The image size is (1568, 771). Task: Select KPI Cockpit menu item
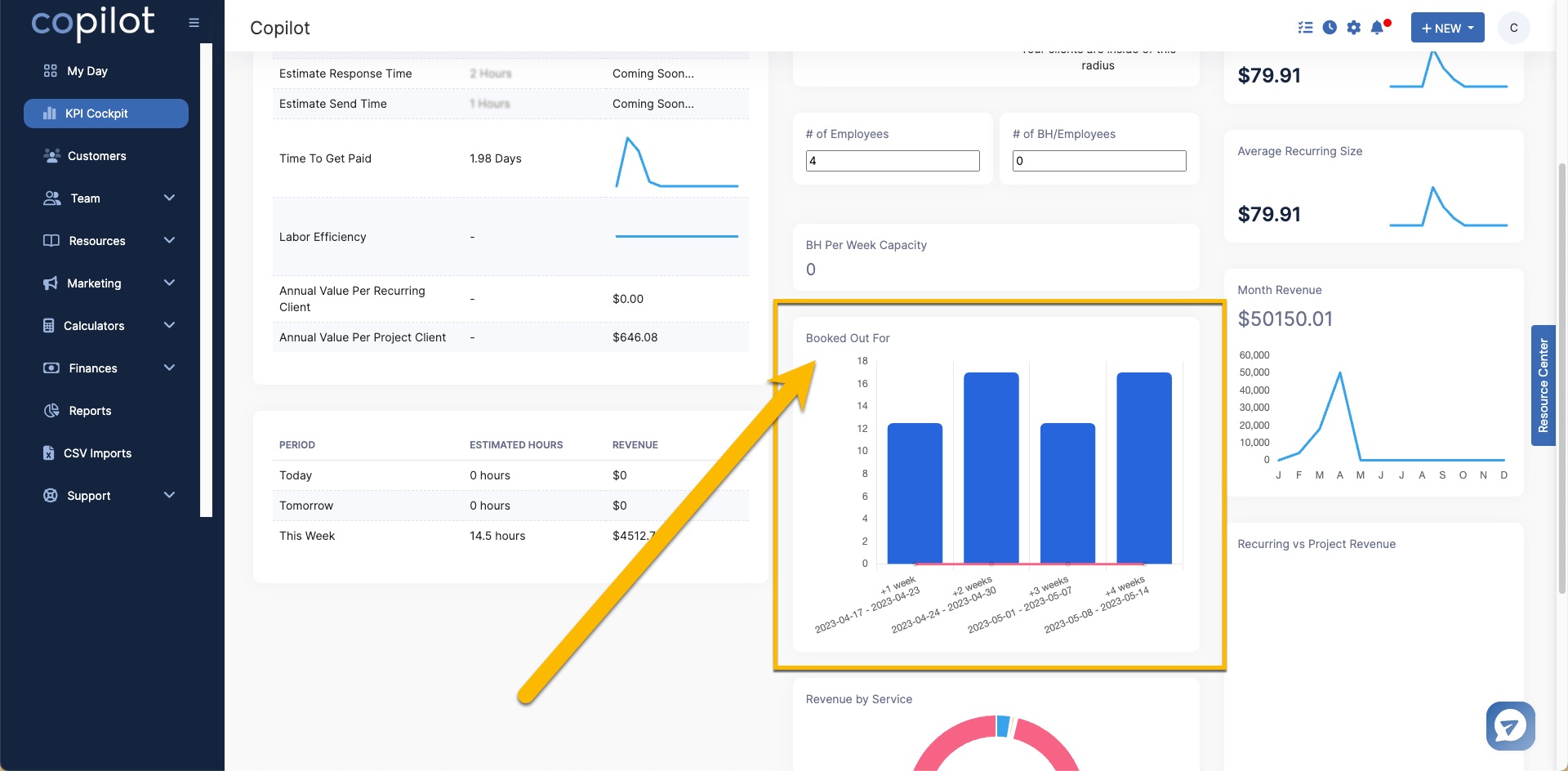[x=106, y=114]
